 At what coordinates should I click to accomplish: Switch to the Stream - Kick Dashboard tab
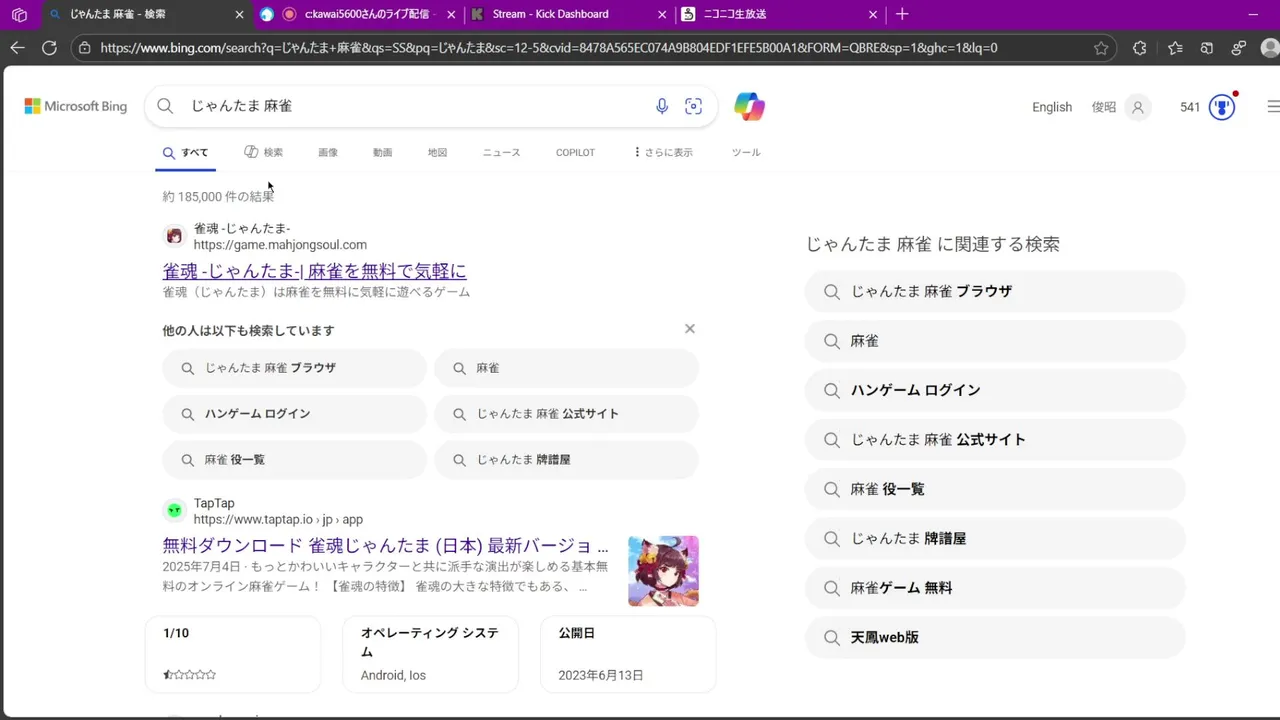[568, 15]
